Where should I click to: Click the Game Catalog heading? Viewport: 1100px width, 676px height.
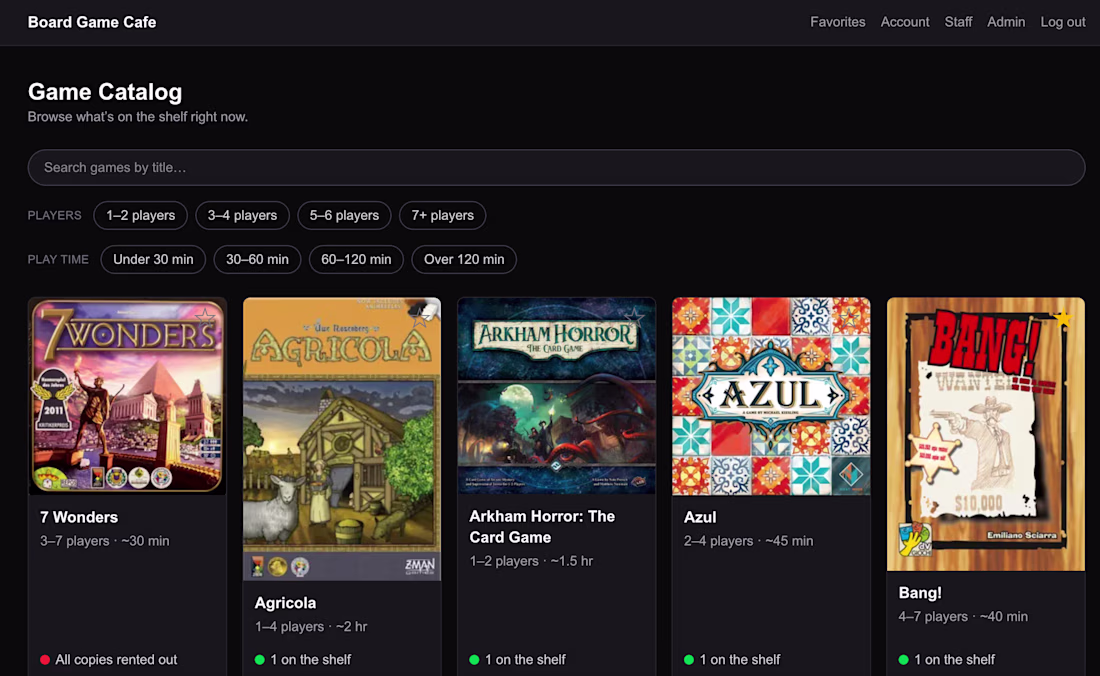(x=105, y=92)
